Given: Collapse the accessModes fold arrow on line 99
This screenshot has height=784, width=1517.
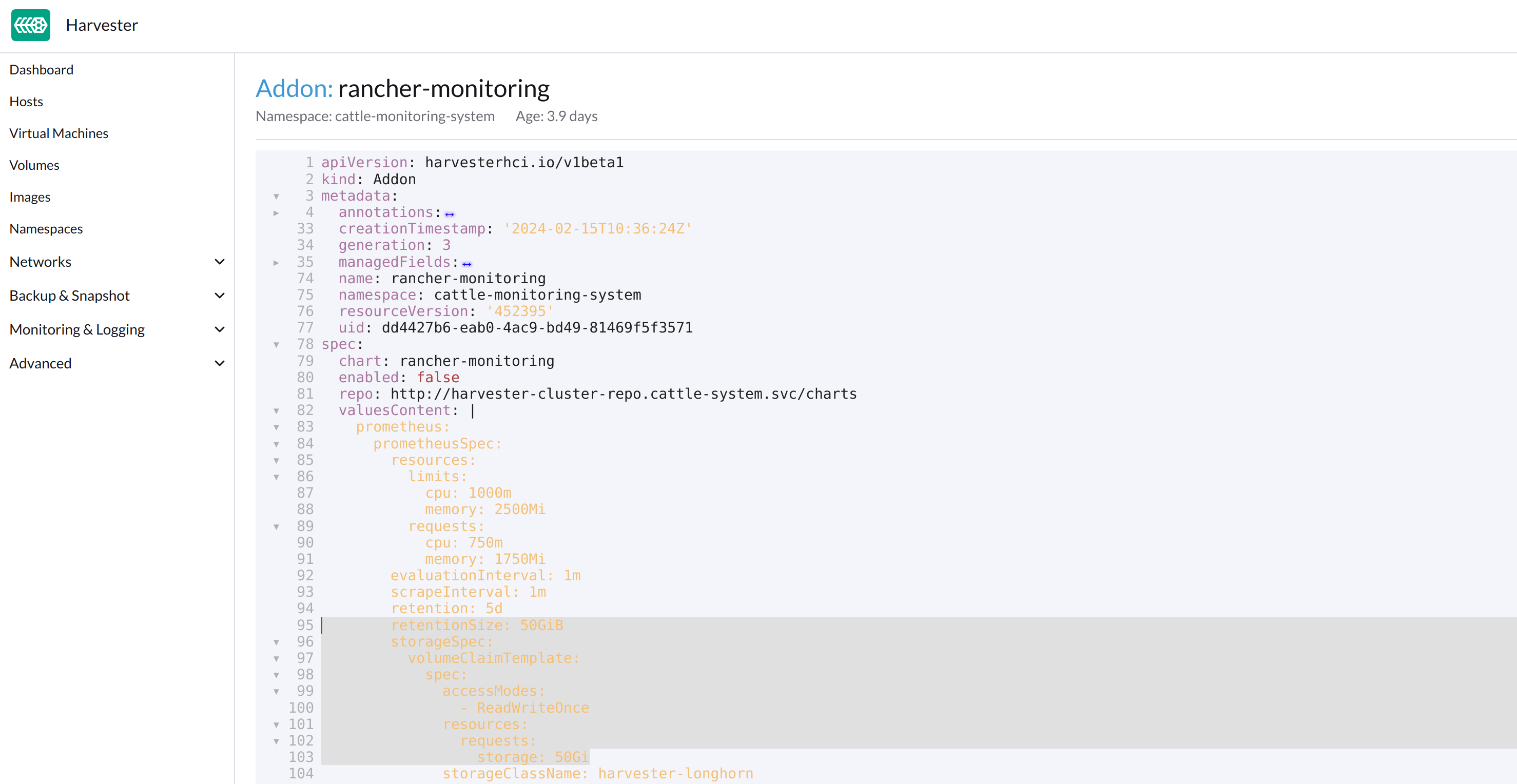Looking at the screenshot, I should pyautogui.click(x=276, y=692).
